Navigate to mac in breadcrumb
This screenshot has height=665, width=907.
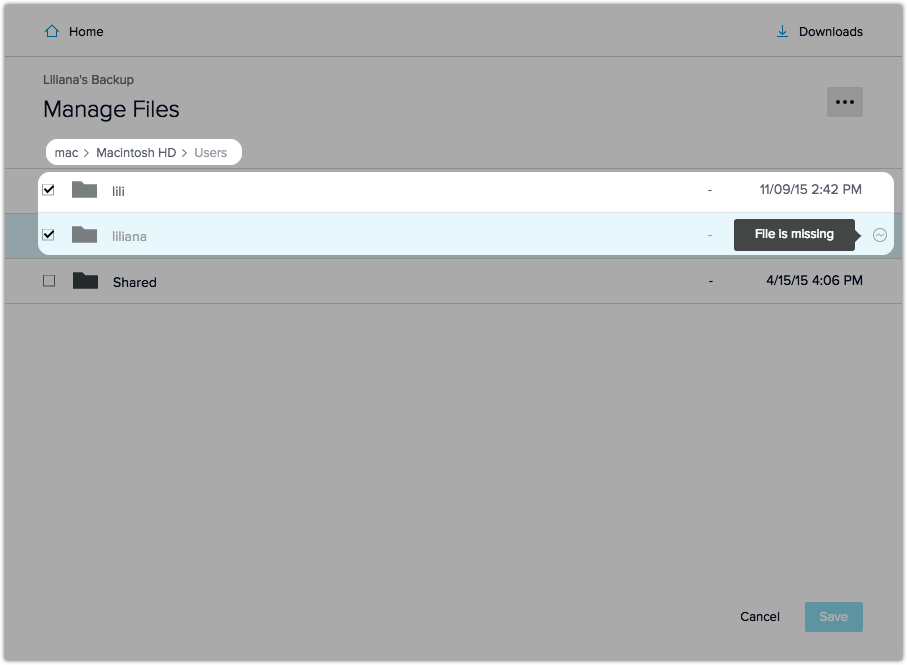pos(66,153)
